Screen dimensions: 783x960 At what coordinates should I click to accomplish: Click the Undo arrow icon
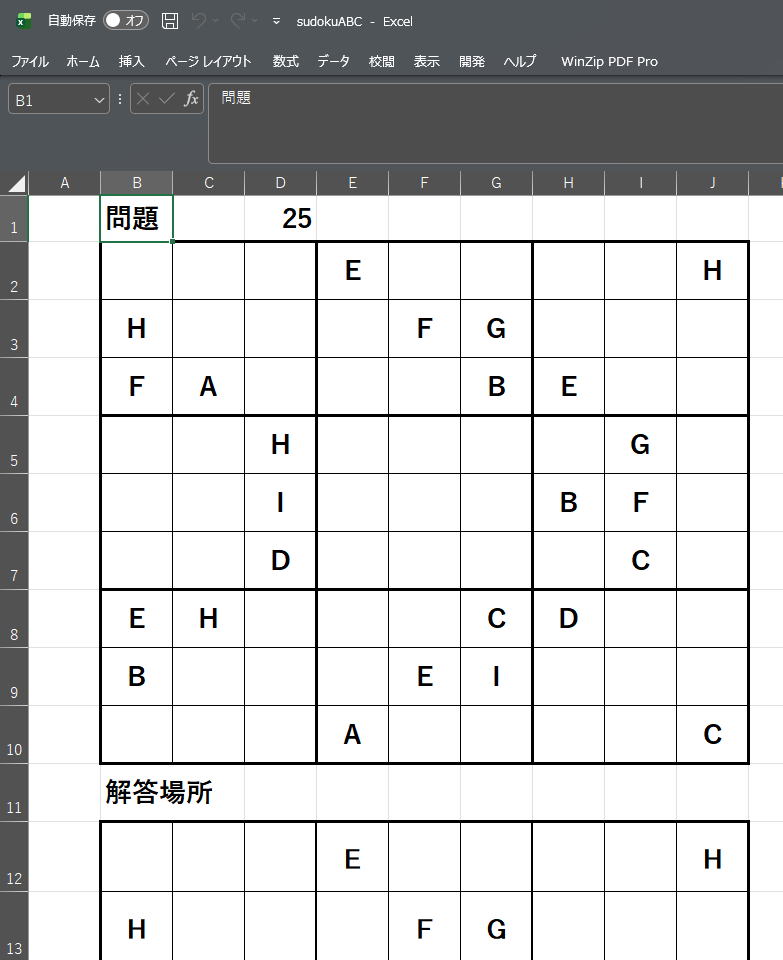[200, 21]
